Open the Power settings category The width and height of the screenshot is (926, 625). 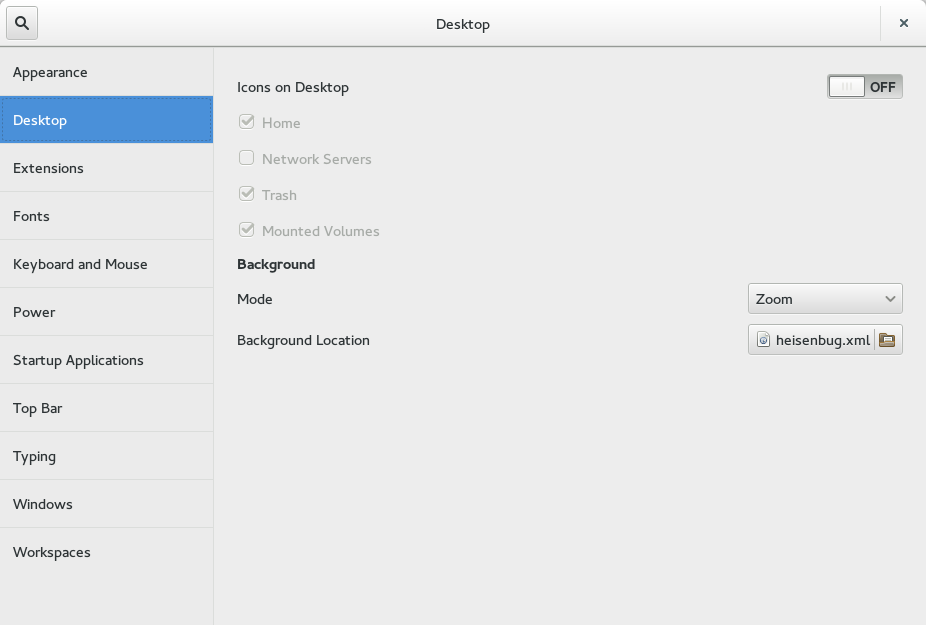[x=106, y=312]
